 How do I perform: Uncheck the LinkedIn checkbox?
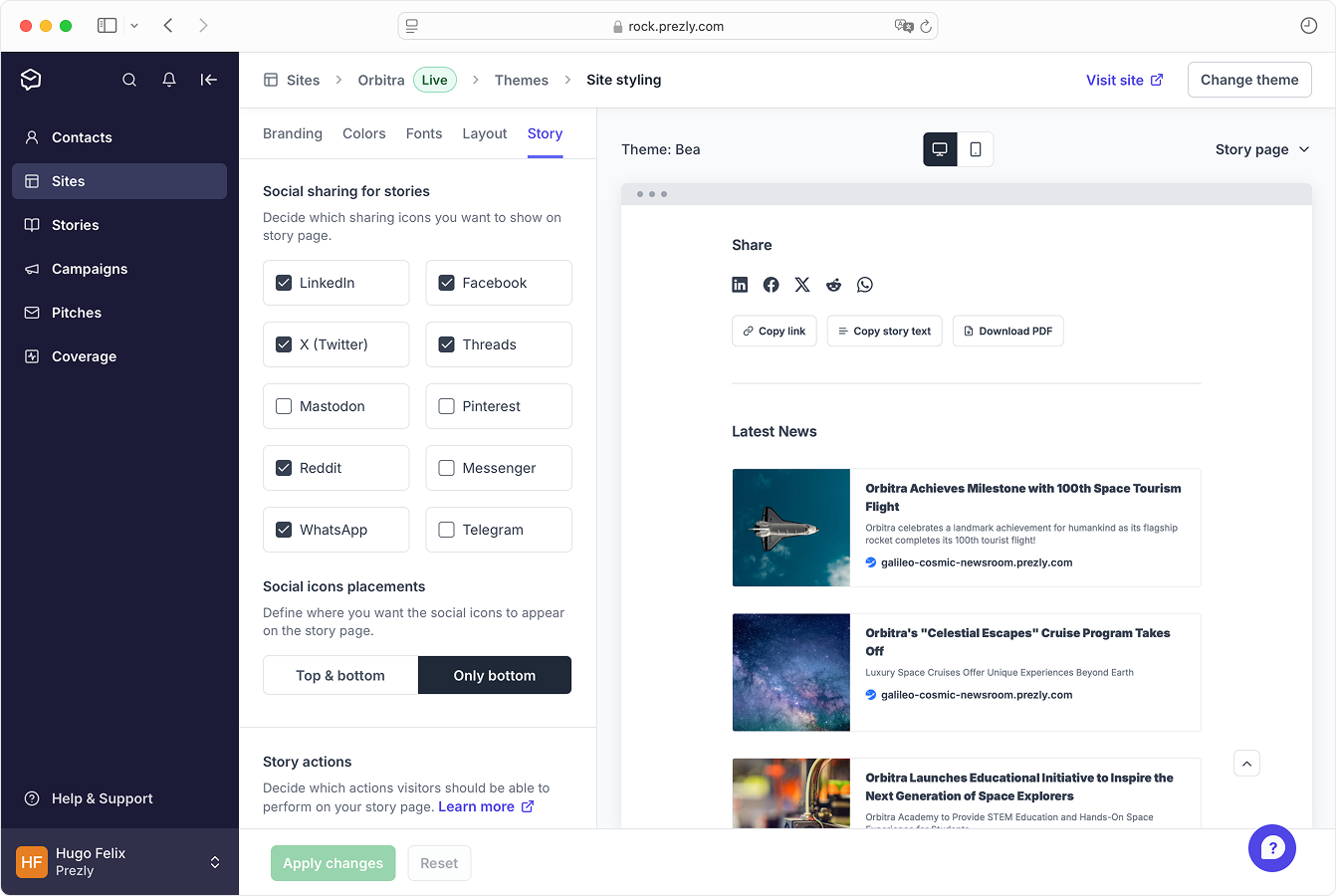coord(284,283)
